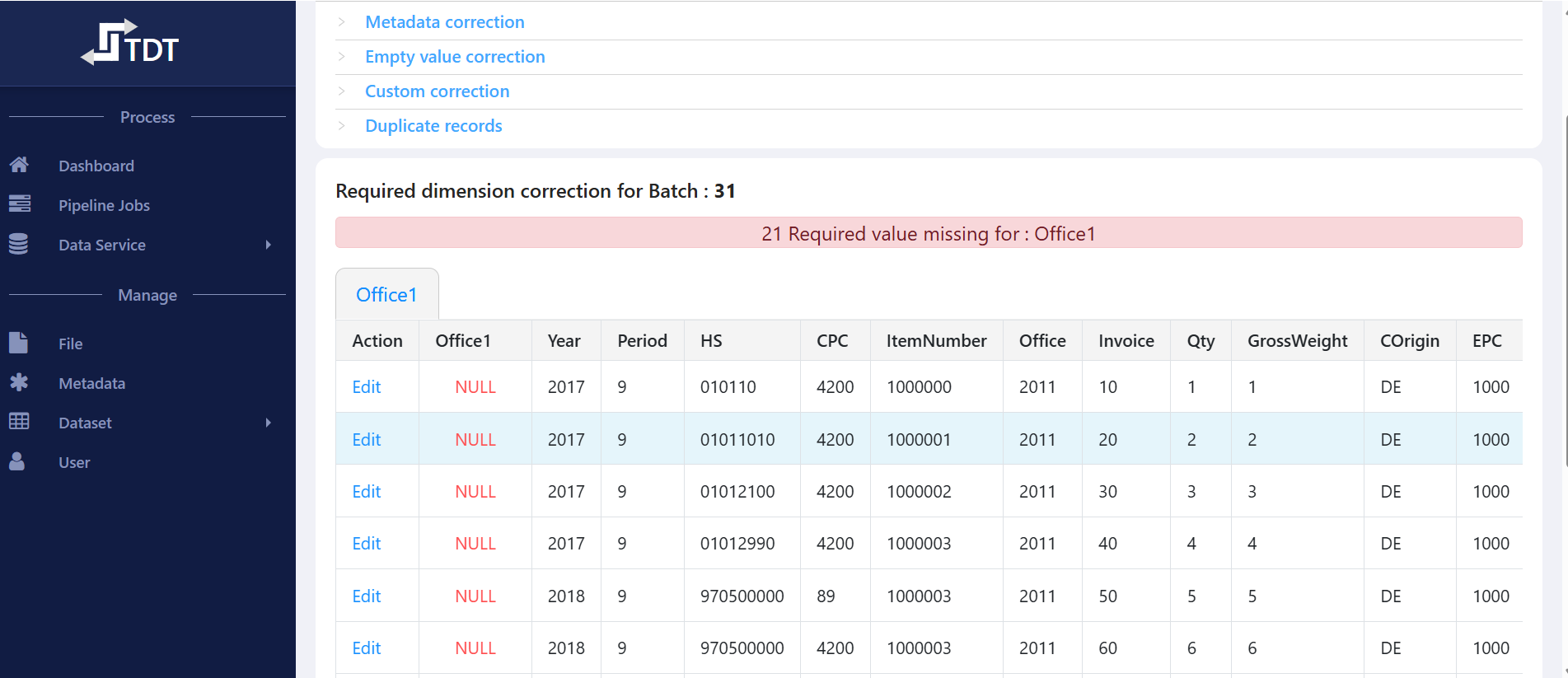Viewport: 1568px width, 678px height.
Task: Click the Data Service database icon
Action: [19, 244]
